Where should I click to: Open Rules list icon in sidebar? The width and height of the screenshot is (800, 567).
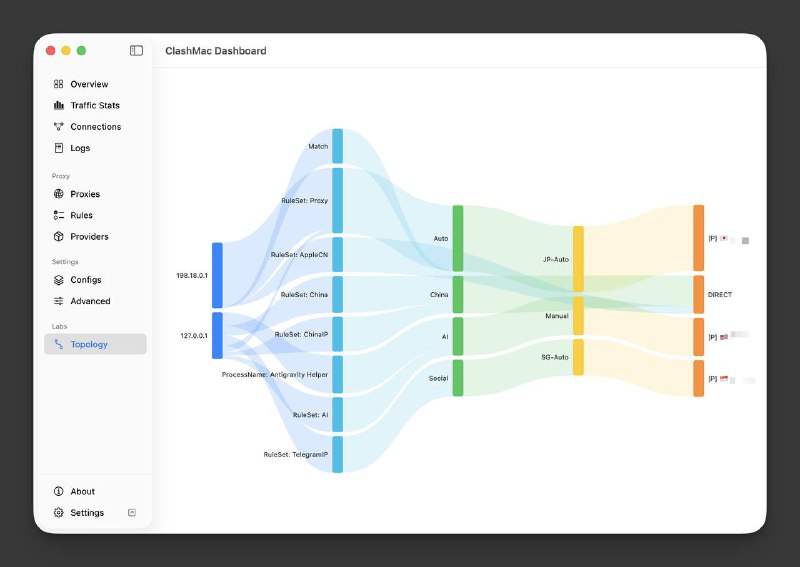tap(59, 215)
